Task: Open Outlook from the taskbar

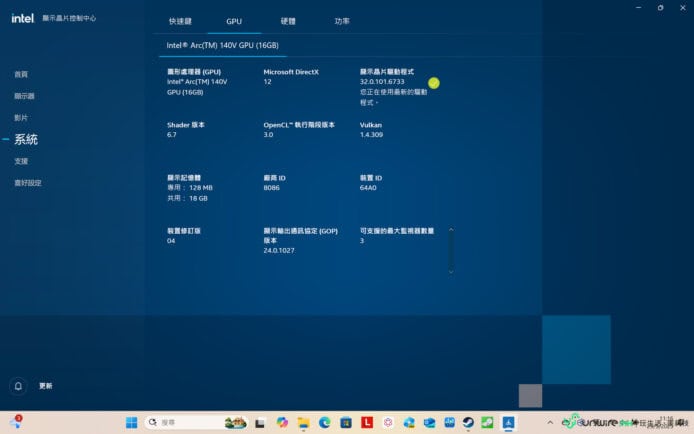Action: tap(429, 423)
